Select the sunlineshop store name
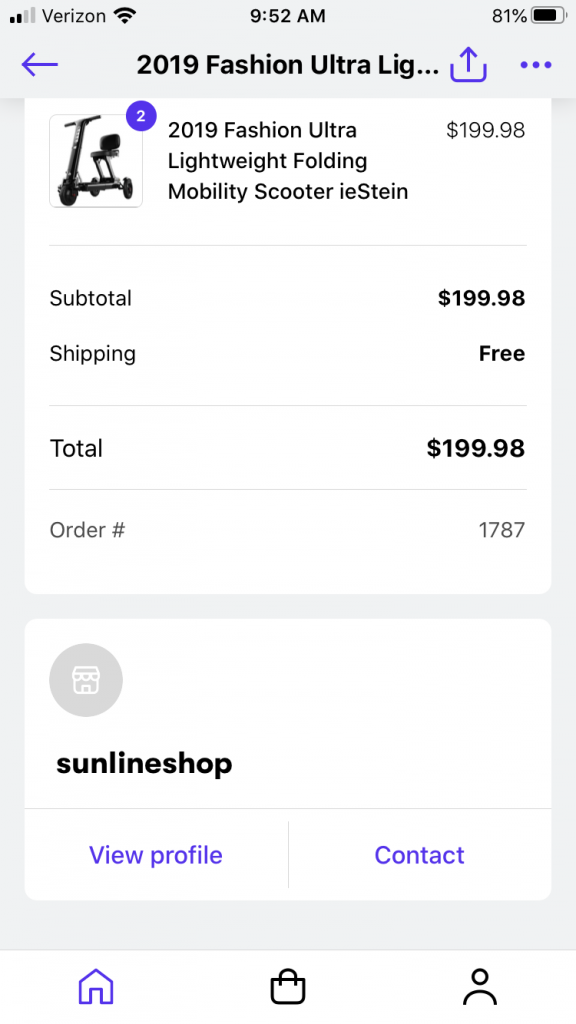Image resolution: width=576 pixels, height=1024 pixels. click(x=144, y=763)
